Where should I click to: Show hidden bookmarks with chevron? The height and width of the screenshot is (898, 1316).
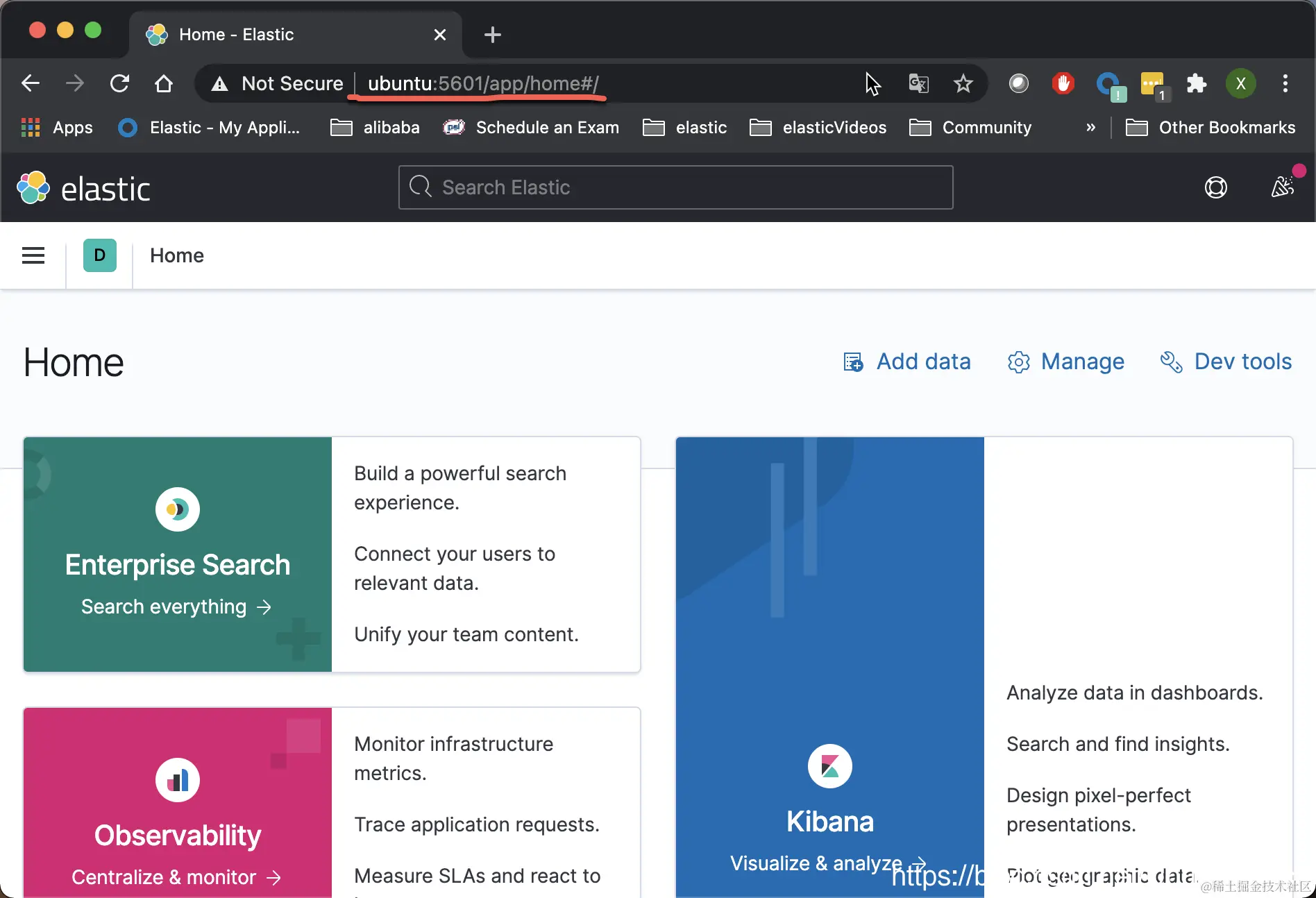pos(1090,128)
